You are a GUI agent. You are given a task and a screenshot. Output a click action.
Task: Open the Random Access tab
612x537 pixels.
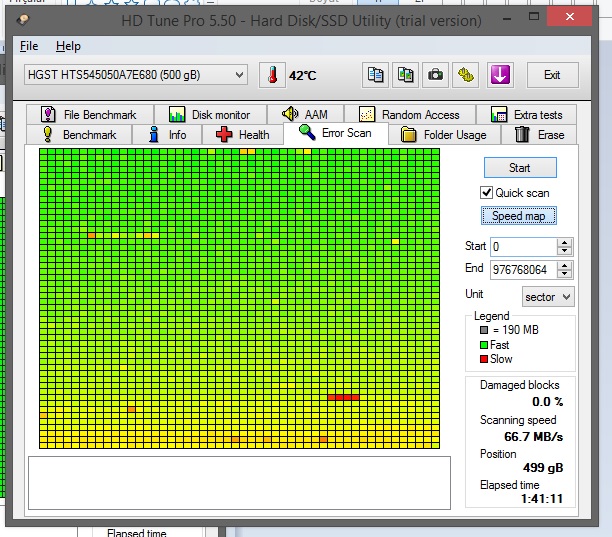tap(410, 115)
